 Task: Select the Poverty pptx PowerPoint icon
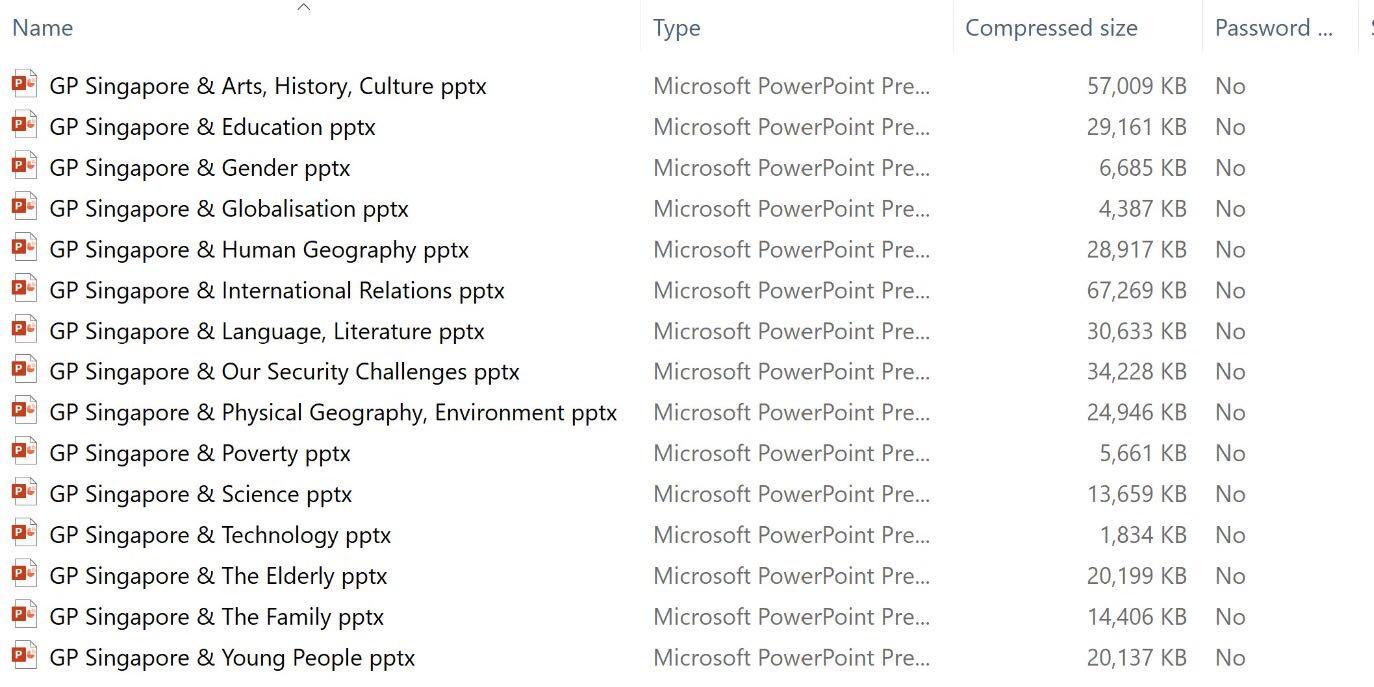(x=24, y=452)
